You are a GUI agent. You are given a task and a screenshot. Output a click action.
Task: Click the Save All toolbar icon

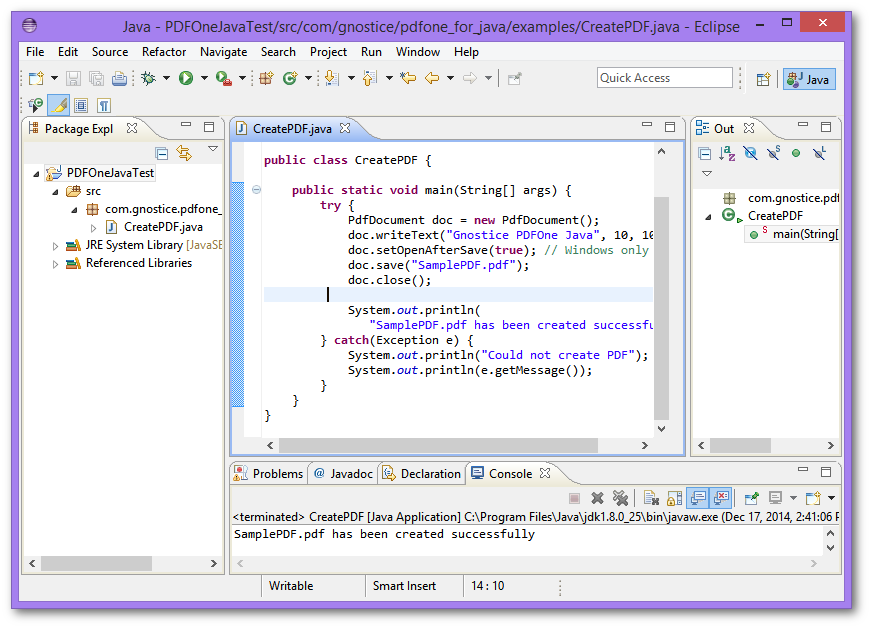[97, 78]
